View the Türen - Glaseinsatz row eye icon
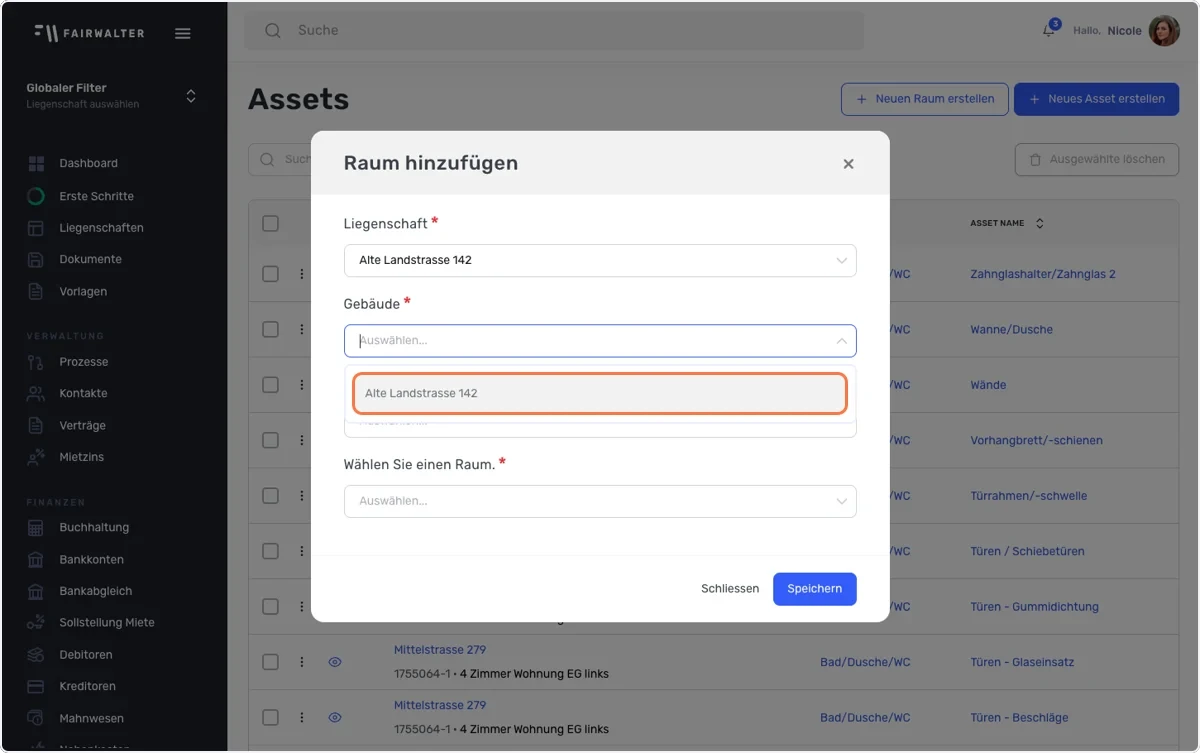This screenshot has width=1200, height=753. pyautogui.click(x=335, y=662)
